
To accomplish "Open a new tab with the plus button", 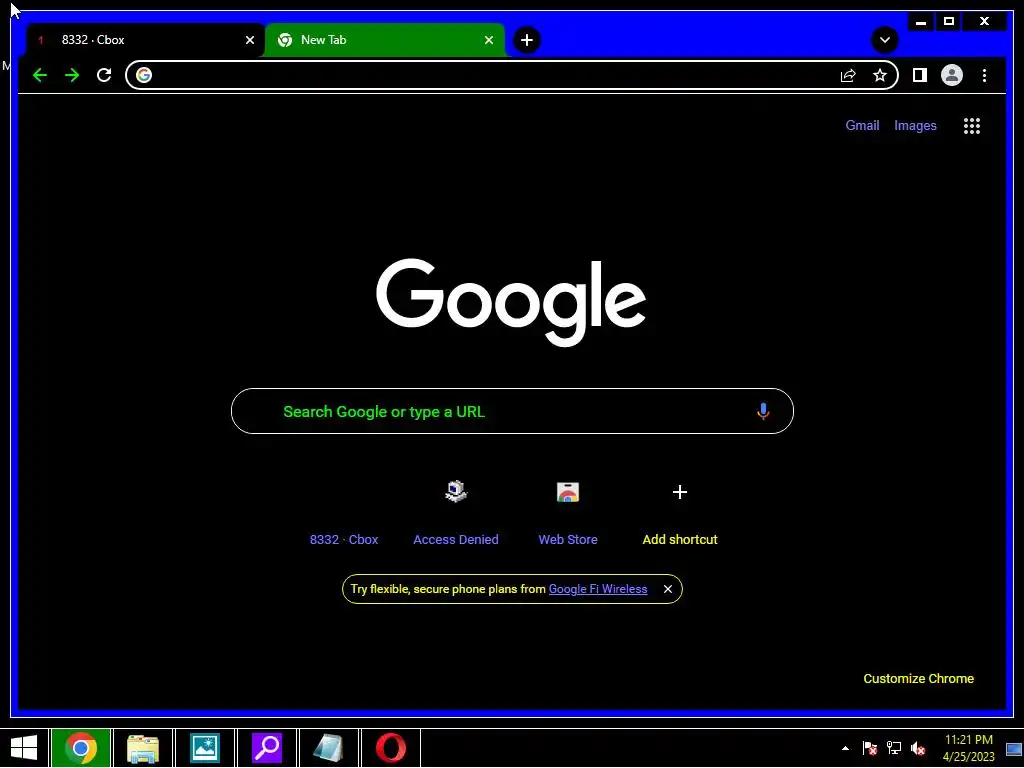I will point(527,40).
